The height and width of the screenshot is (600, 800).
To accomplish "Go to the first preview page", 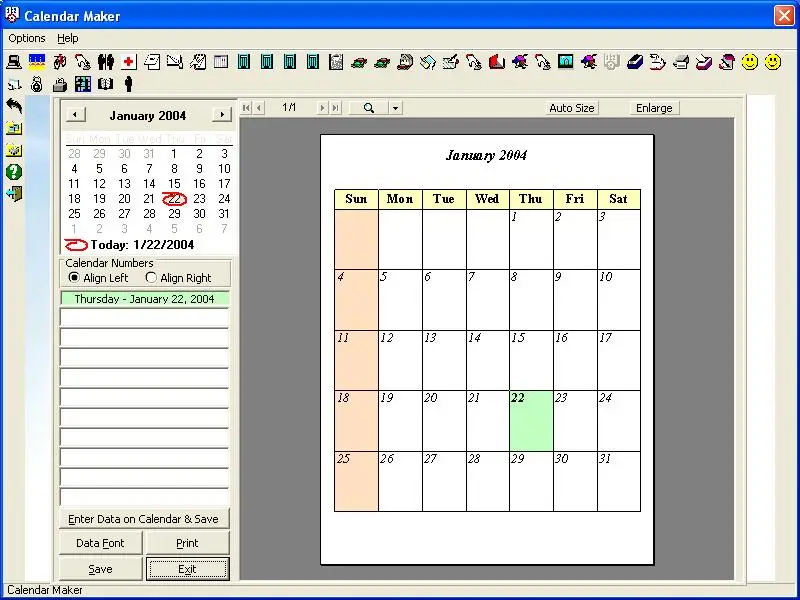I will point(246,108).
